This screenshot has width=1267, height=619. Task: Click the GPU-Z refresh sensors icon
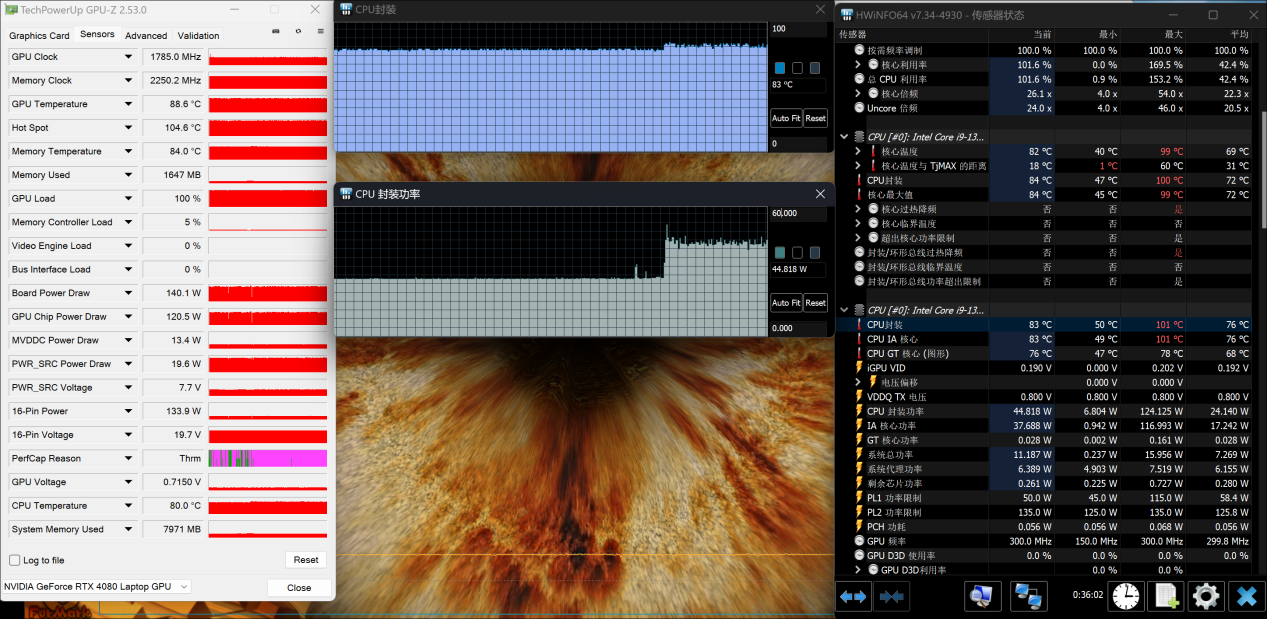[x=298, y=32]
